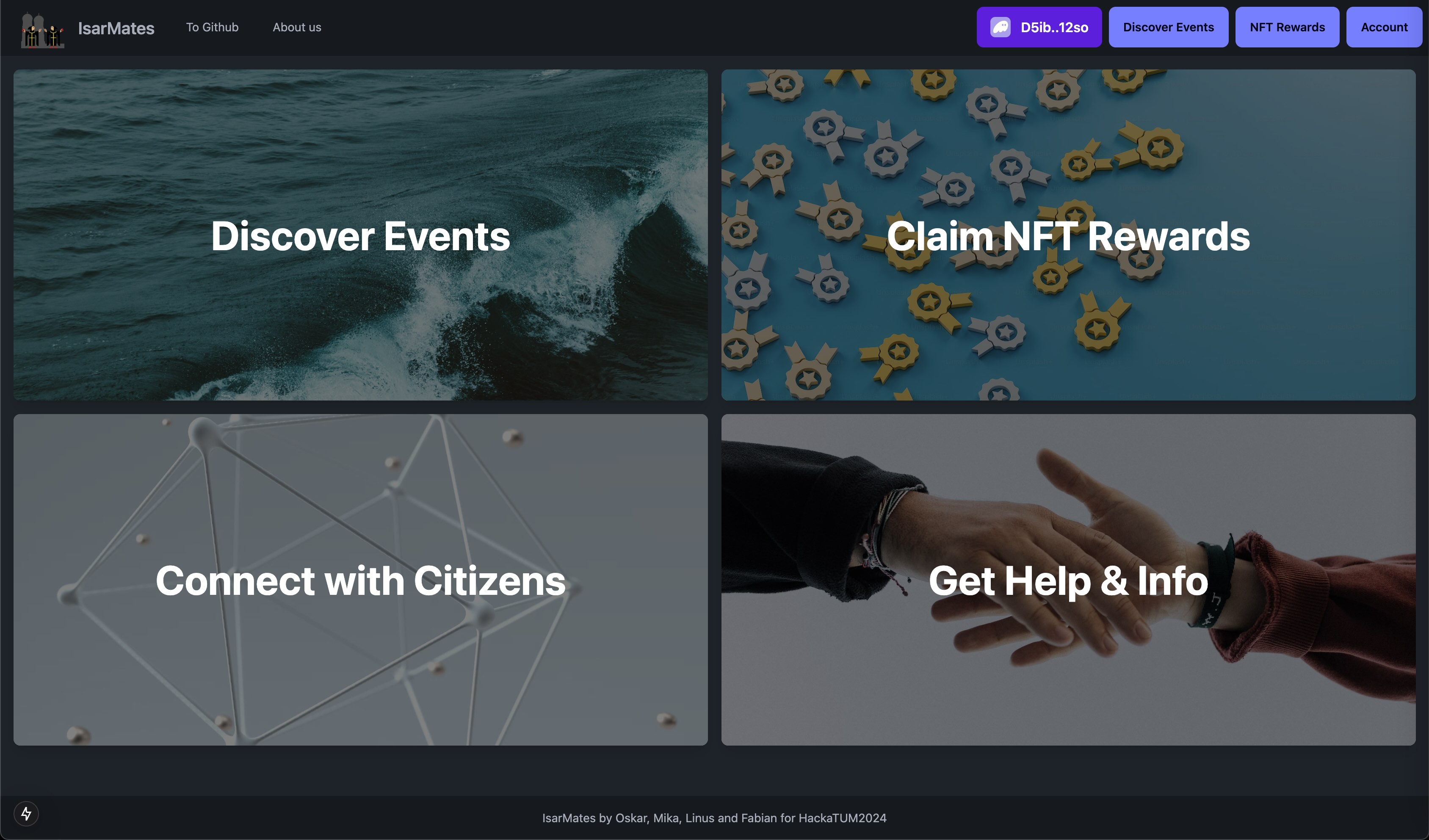Click the Connect with Citizens heading text
The width and height of the screenshot is (1429, 840).
tap(361, 581)
